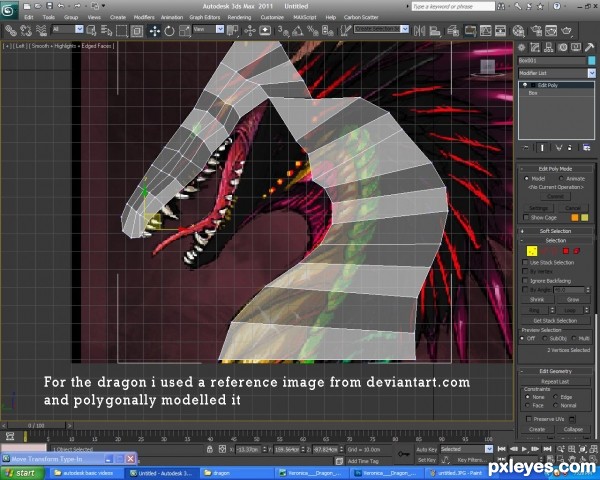The width and height of the screenshot is (600, 480).
Task: Select the Animate radio button
Action: 561,179
